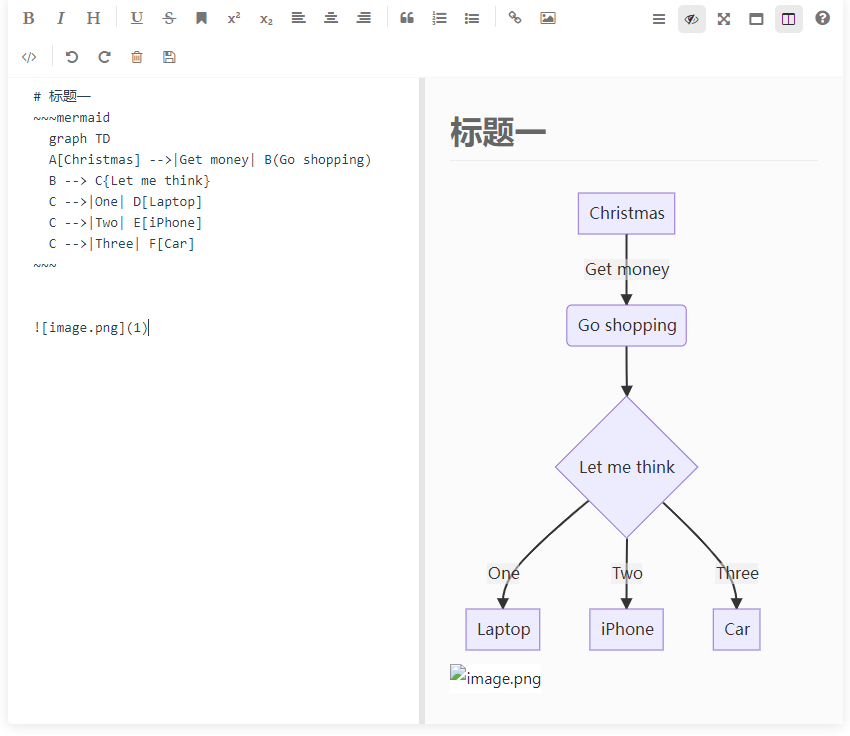Apply italic formatting

[x=61, y=18]
